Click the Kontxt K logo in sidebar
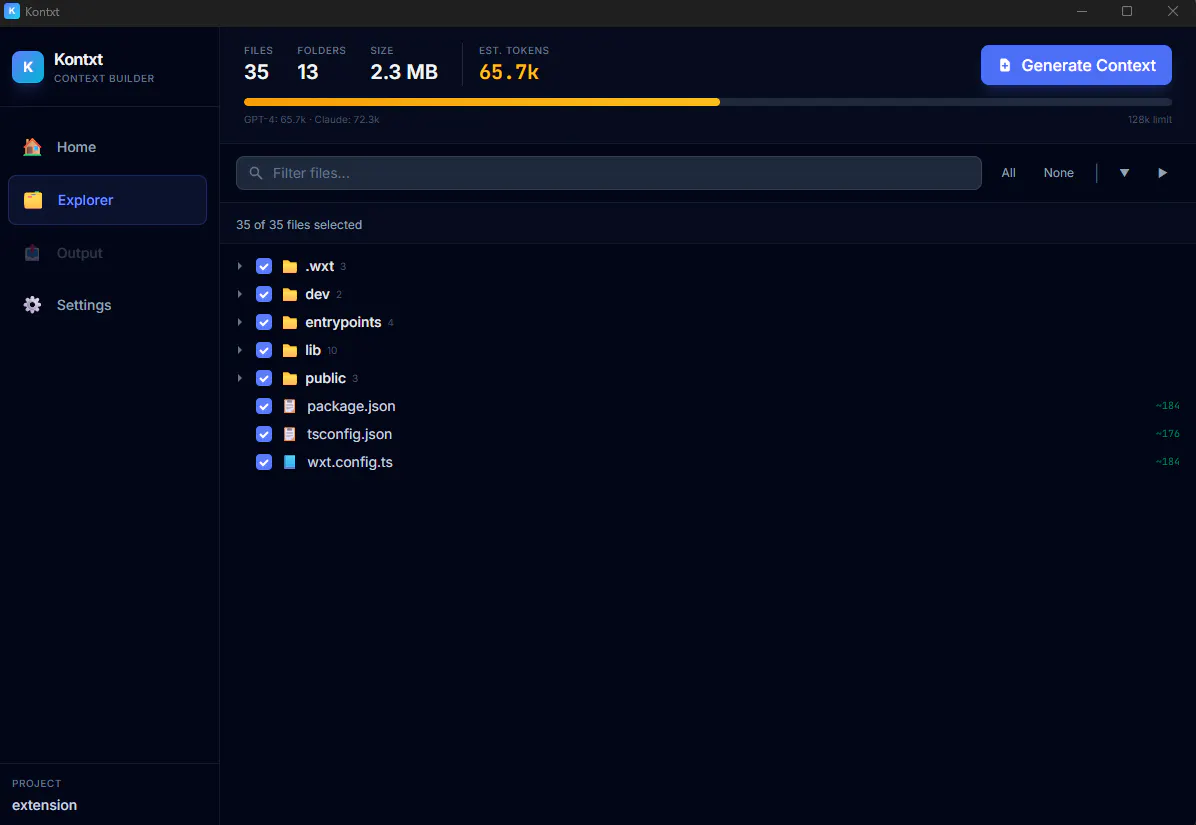 pyautogui.click(x=27, y=67)
